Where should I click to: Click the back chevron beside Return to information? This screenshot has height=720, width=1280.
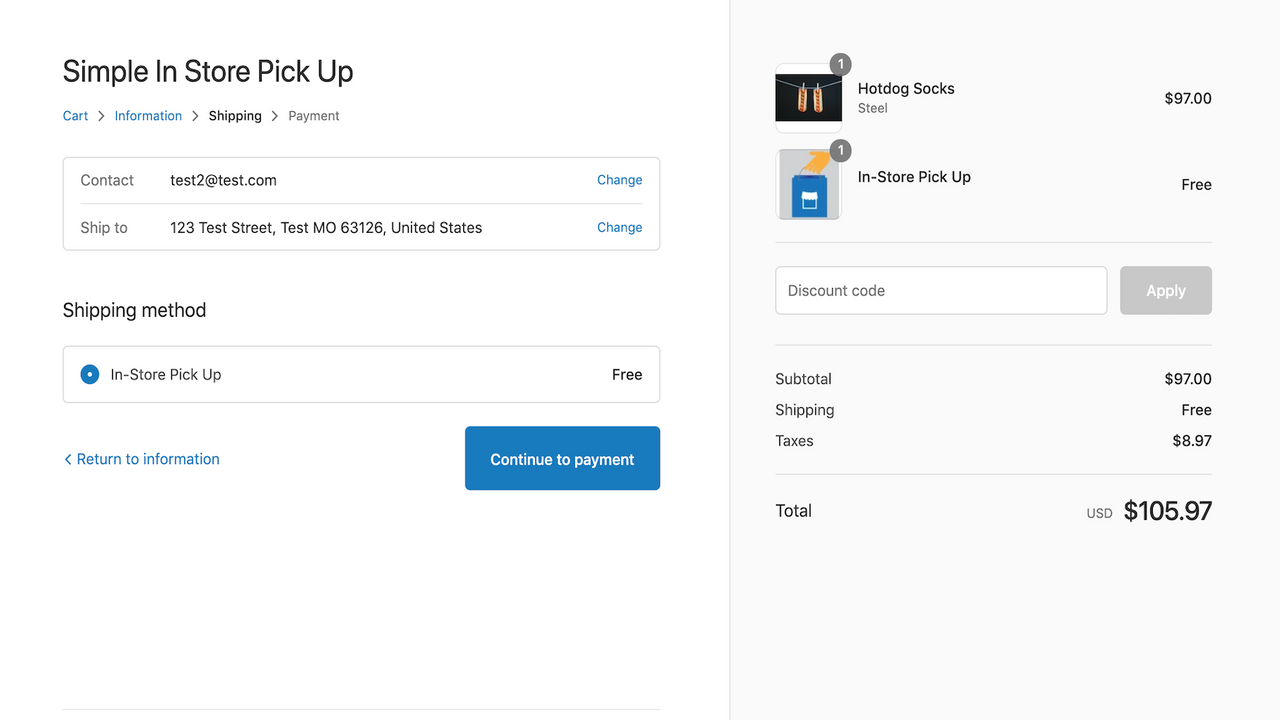[x=67, y=459]
